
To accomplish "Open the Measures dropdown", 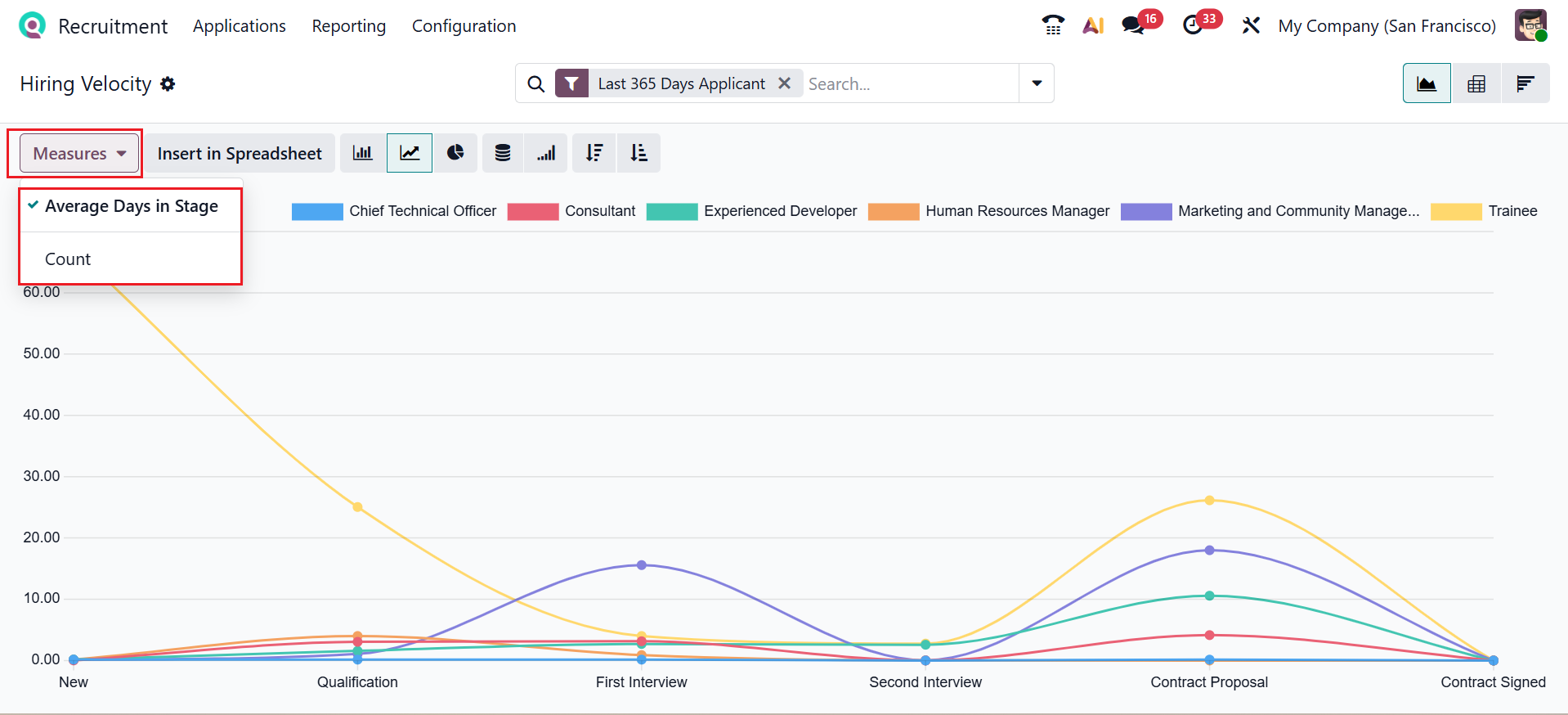I will pyautogui.click(x=79, y=154).
